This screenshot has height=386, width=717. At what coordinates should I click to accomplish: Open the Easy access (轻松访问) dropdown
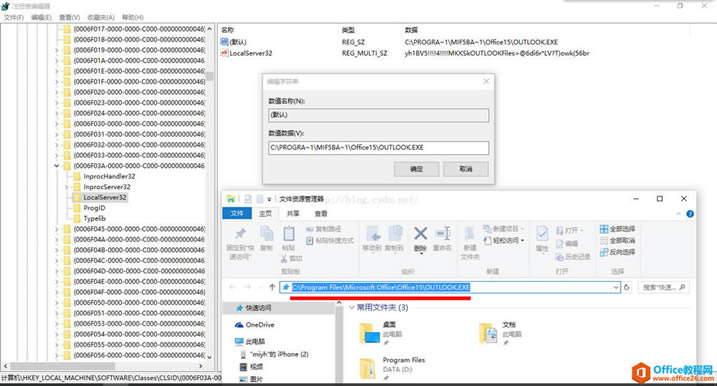click(504, 241)
